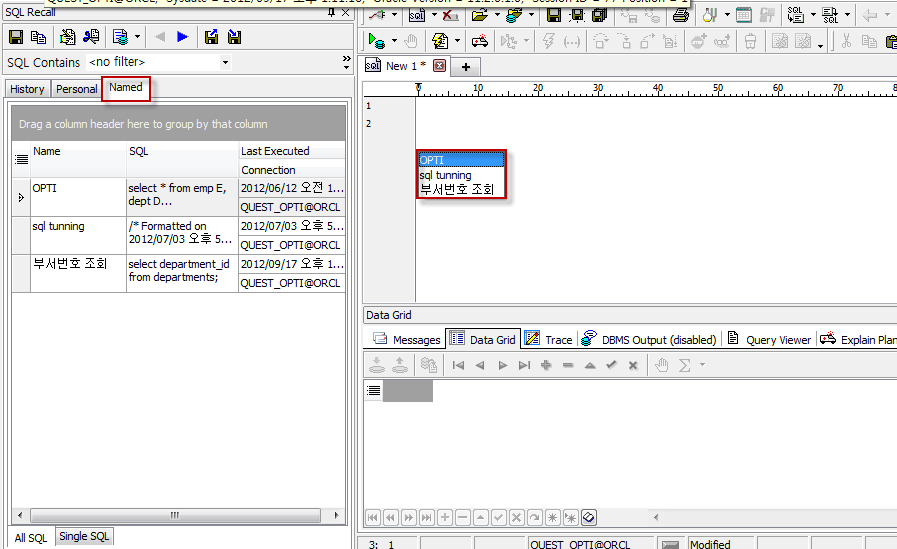Add a new editor tab with plus button
The width and height of the screenshot is (897, 549).
tap(466, 66)
